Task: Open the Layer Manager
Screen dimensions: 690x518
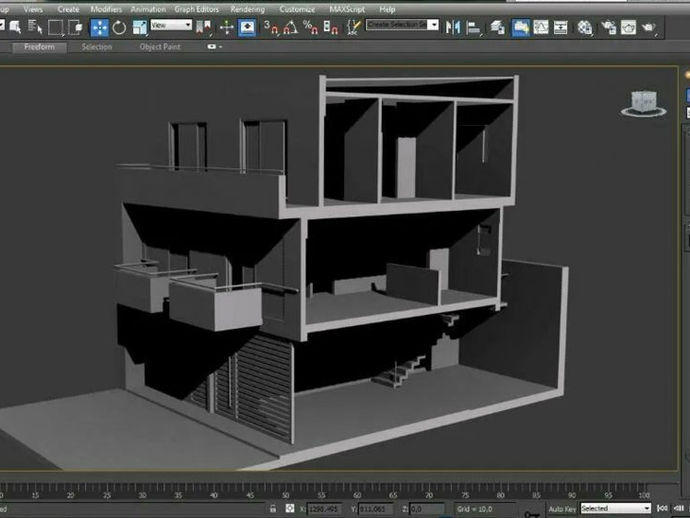Action: [x=497, y=27]
